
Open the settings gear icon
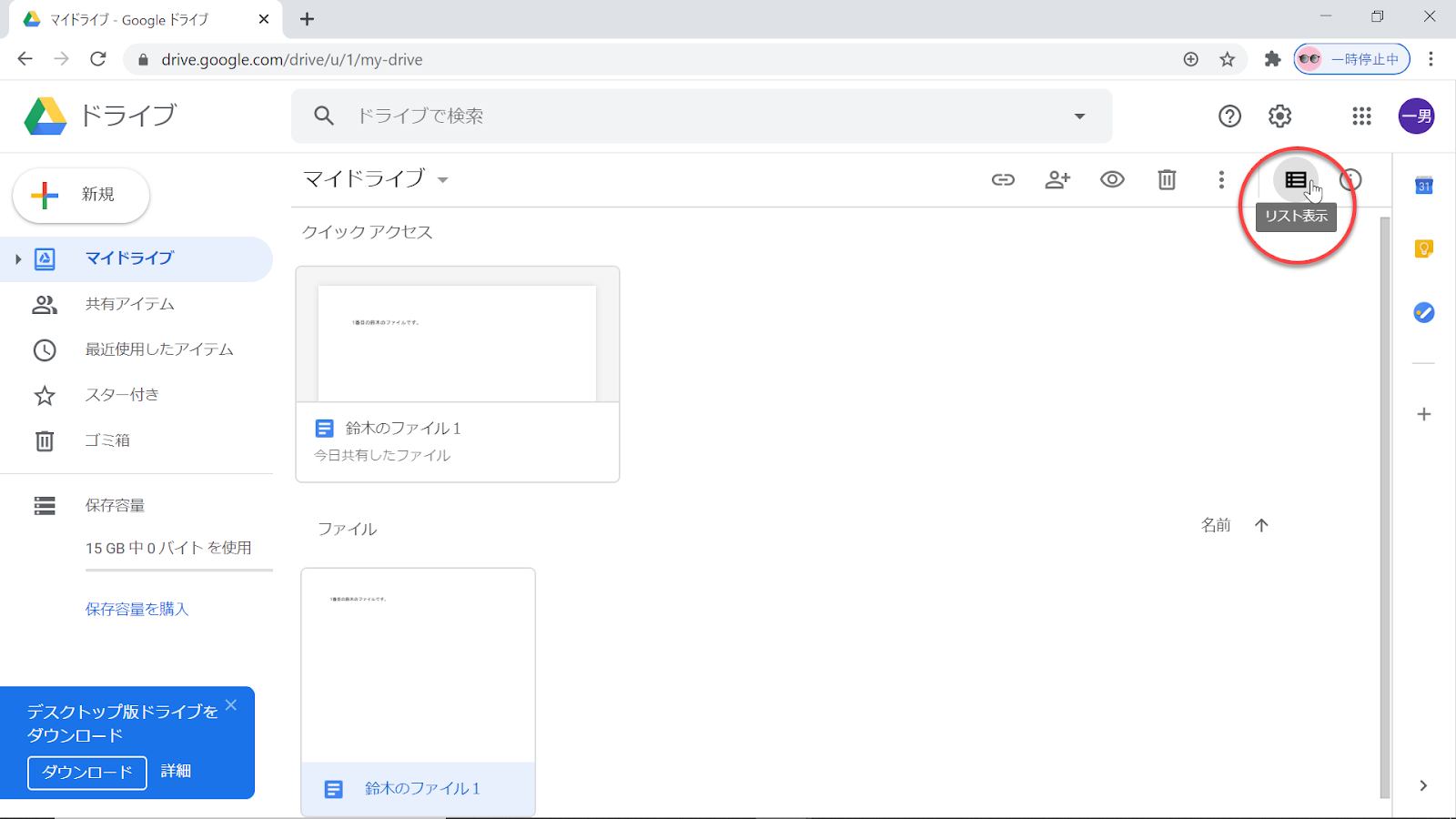(x=1280, y=116)
